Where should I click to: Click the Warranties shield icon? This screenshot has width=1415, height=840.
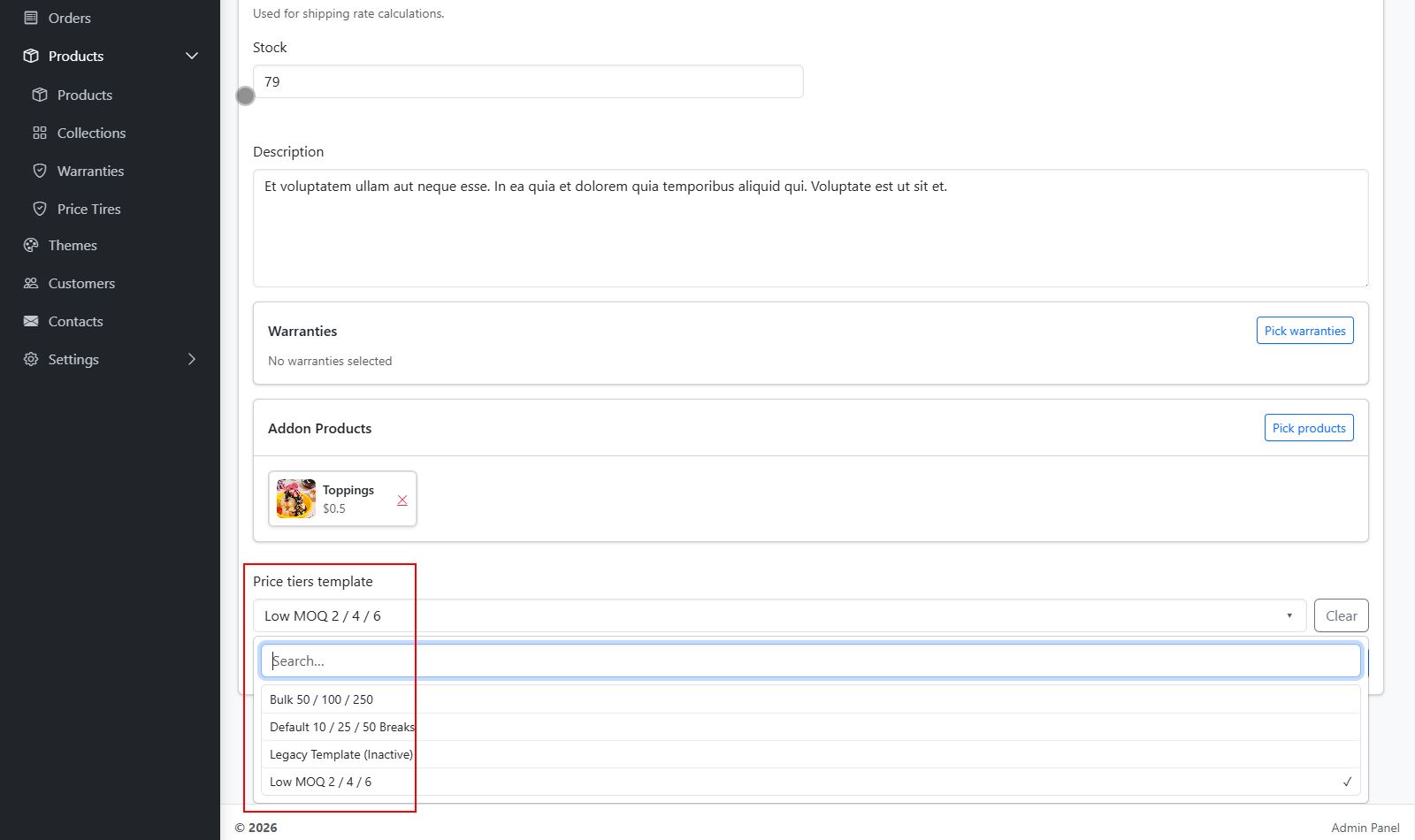[40, 171]
